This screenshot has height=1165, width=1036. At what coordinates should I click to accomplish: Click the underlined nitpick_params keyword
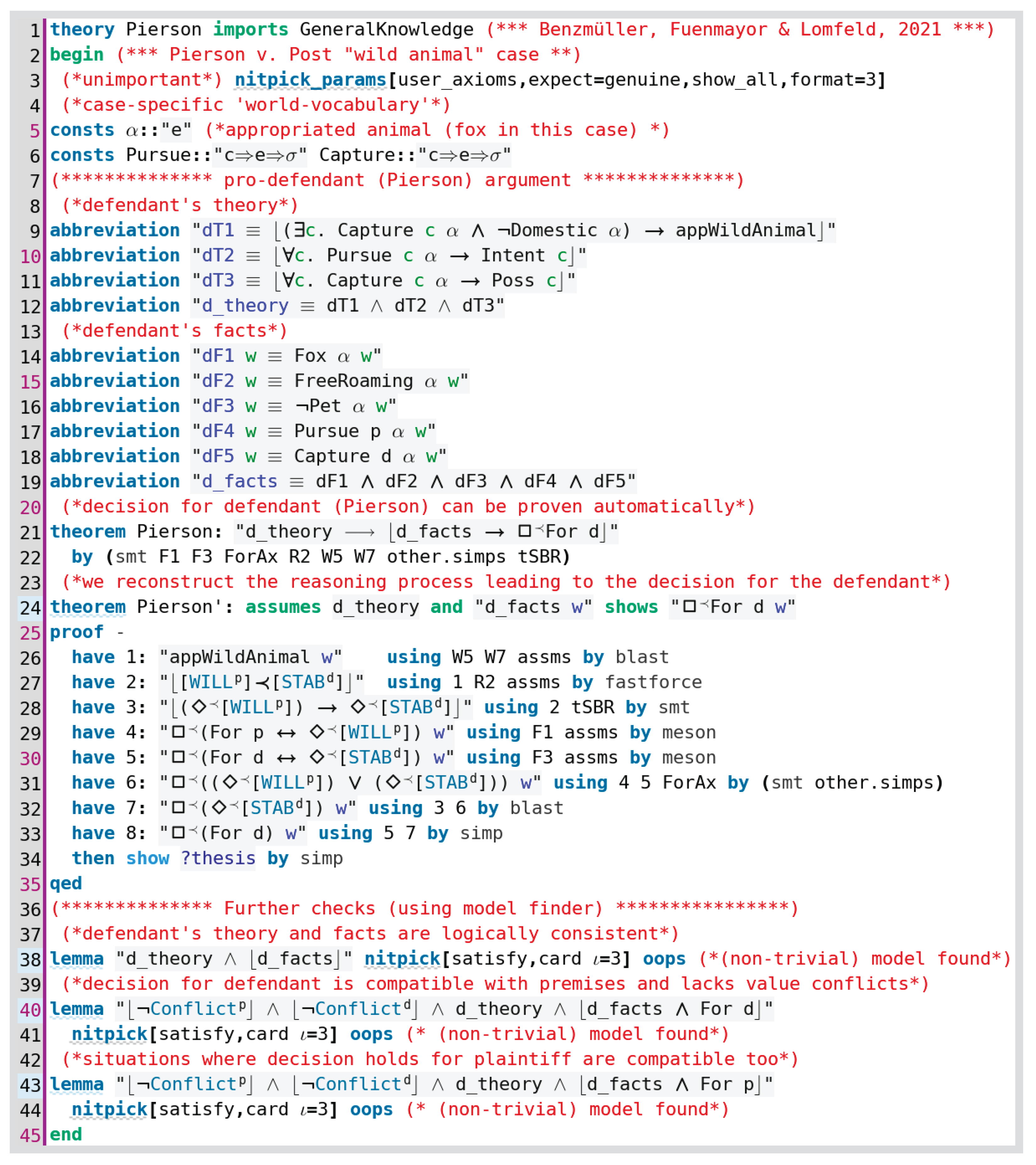pyautogui.click(x=311, y=80)
